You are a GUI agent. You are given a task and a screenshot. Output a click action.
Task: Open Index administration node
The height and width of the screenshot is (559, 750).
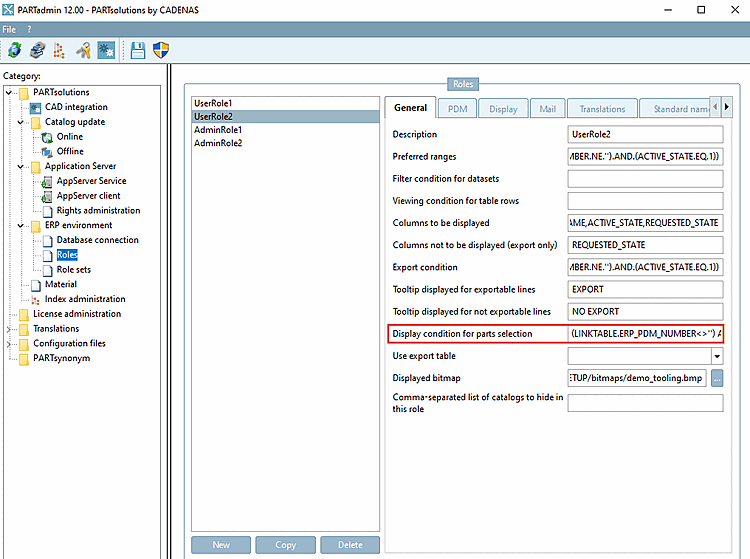coord(85,299)
